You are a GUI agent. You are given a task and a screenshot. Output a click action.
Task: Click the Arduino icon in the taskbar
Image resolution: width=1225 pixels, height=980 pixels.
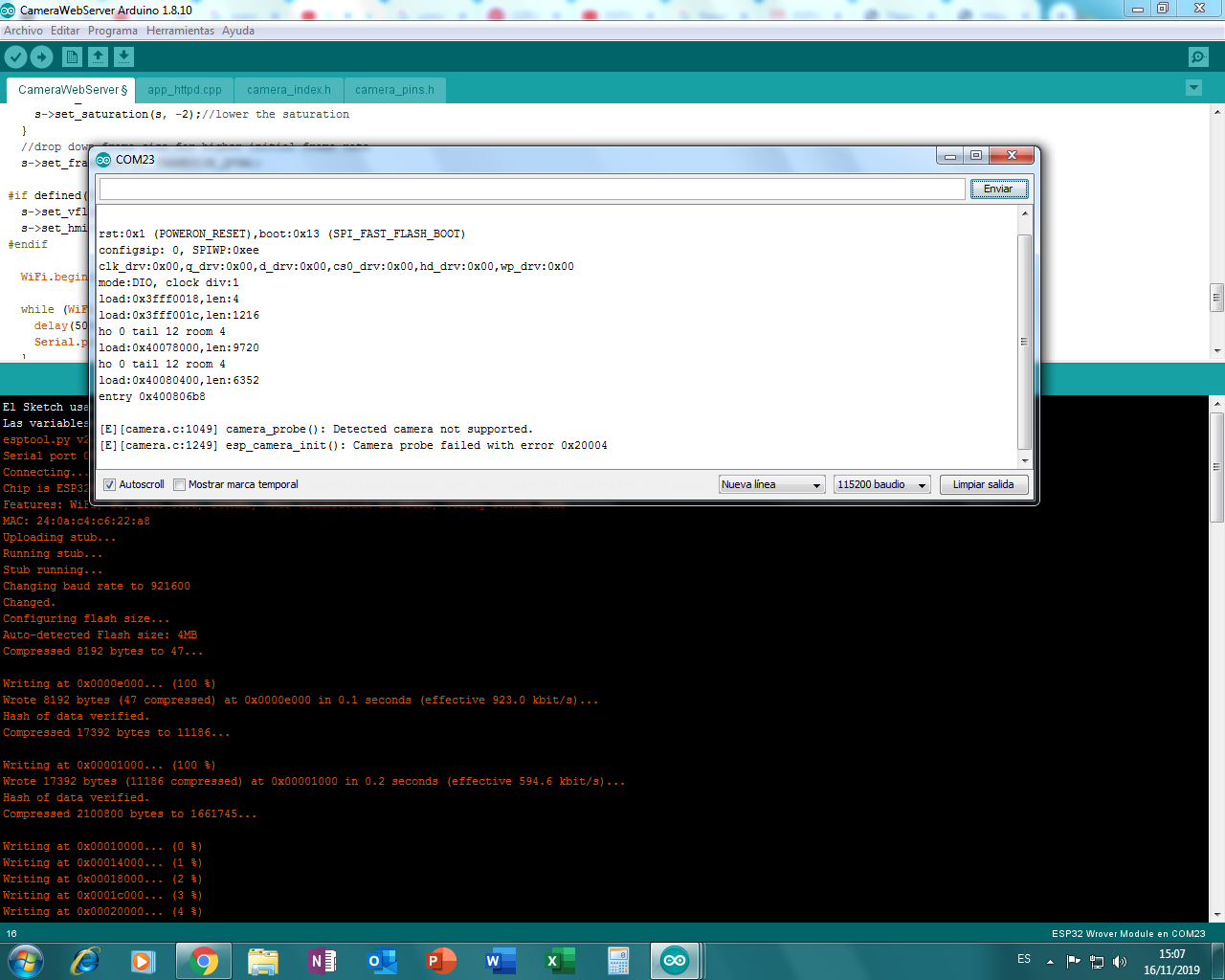675,961
